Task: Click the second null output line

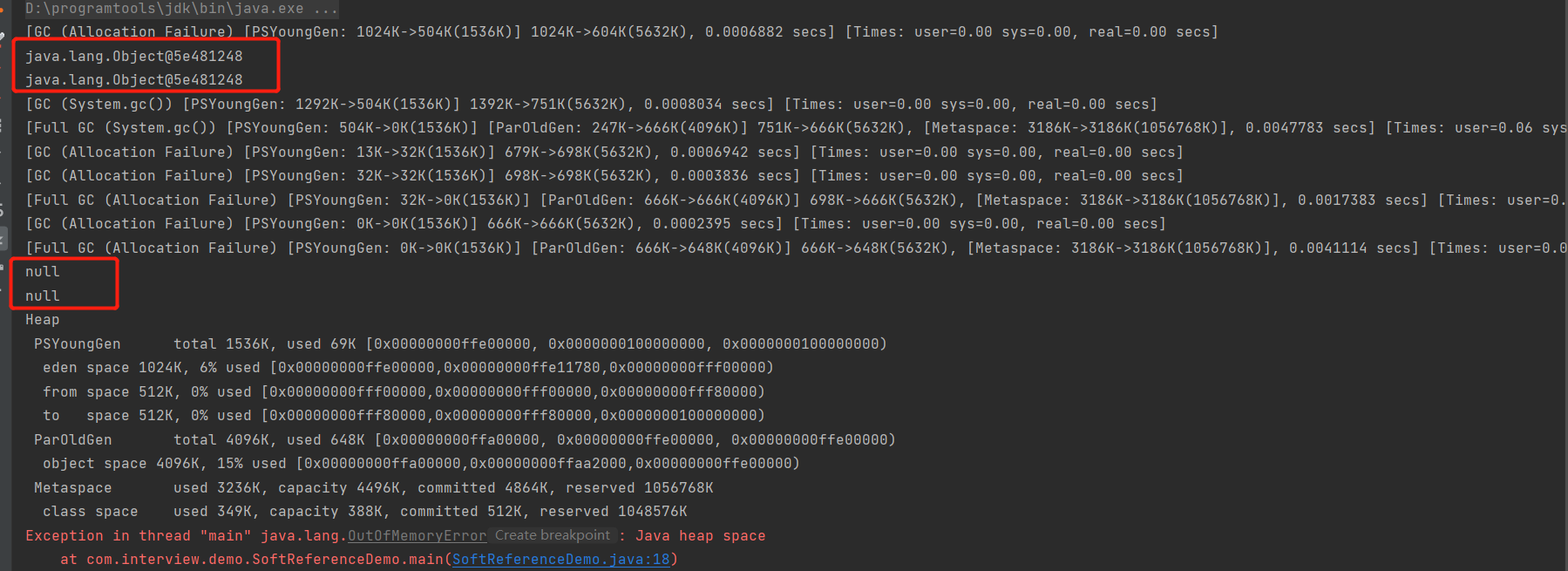Action: pyautogui.click(x=43, y=296)
